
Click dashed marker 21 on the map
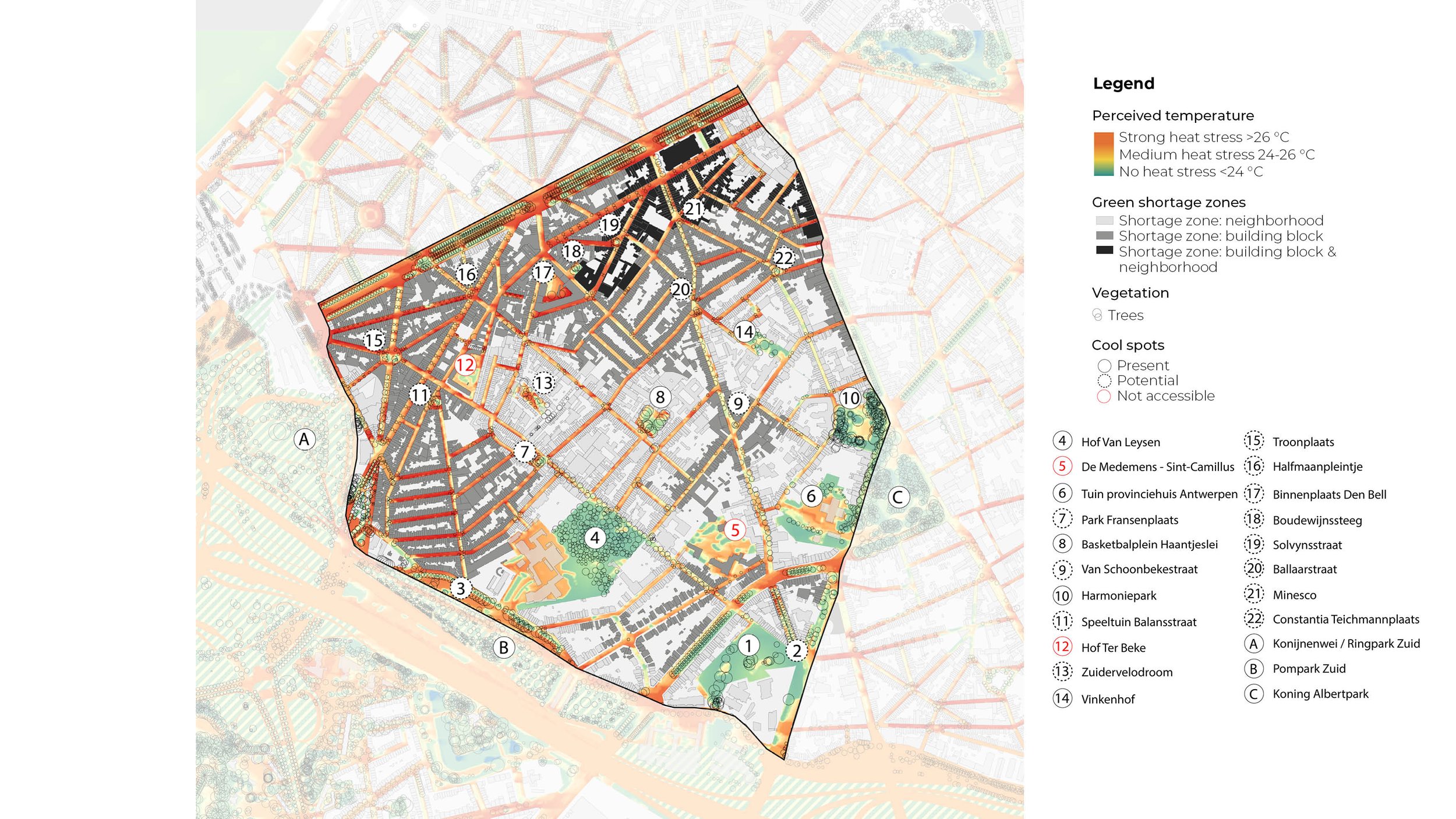point(693,209)
